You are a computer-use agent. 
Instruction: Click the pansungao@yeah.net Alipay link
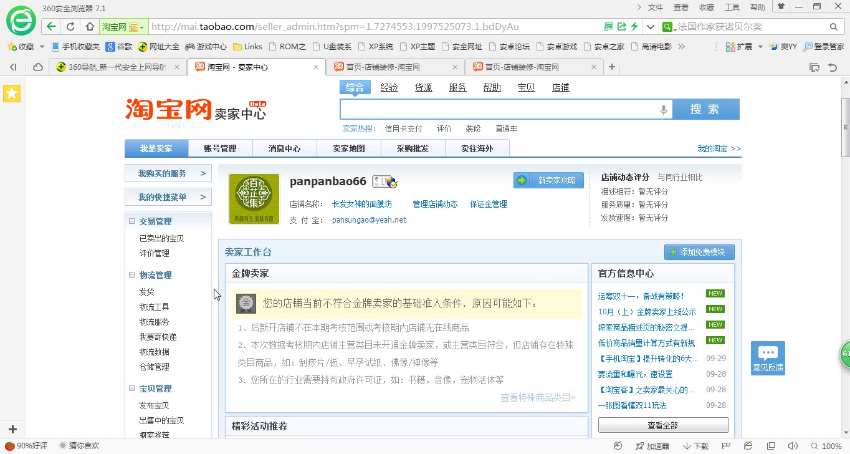pyautogui.click(x=369, y=220)
